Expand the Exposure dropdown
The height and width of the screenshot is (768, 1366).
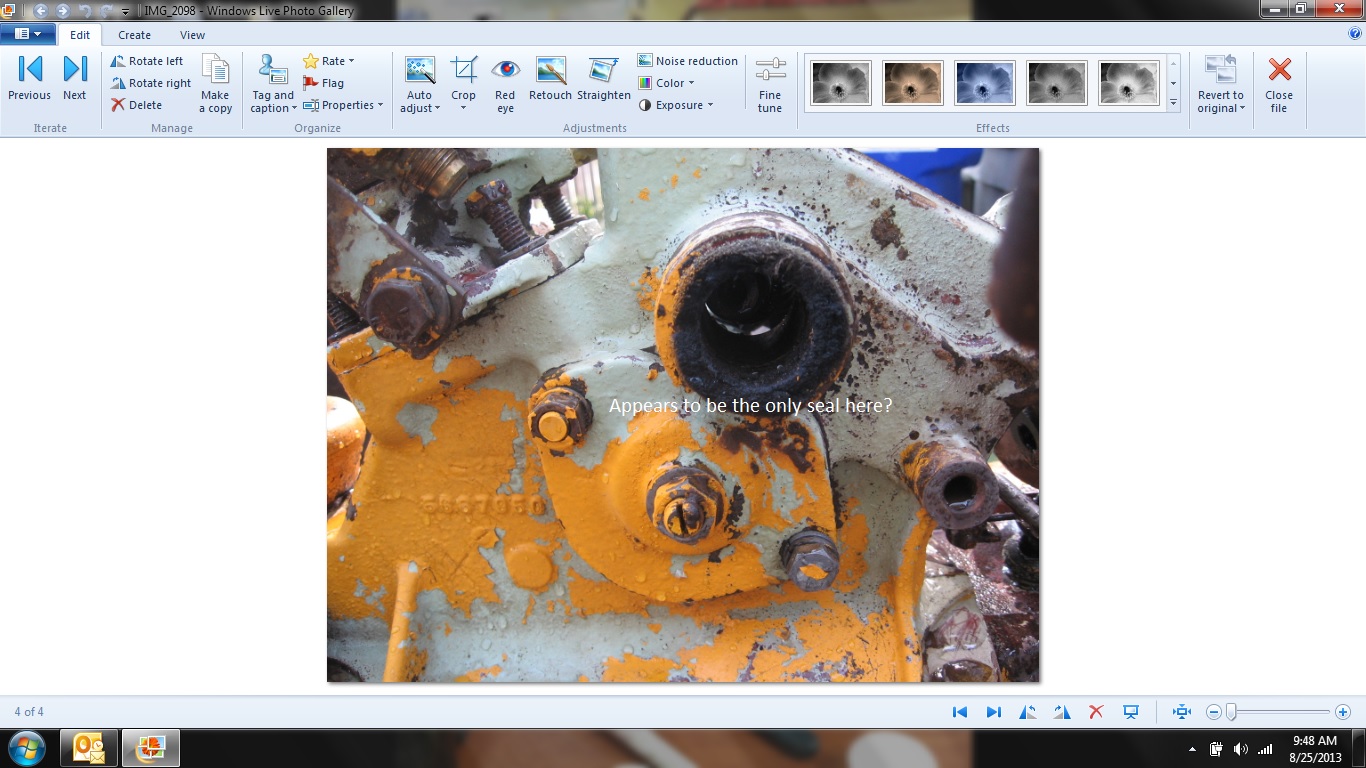click(x=676, y=105)
